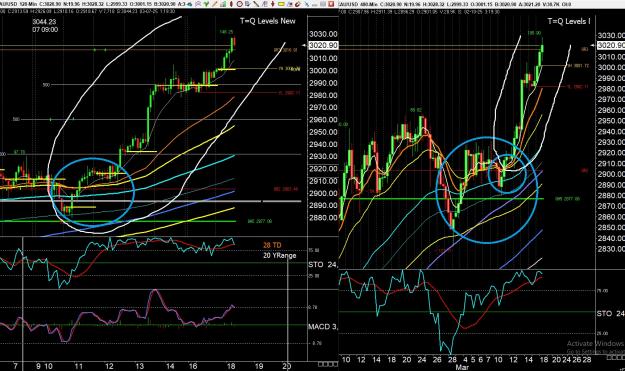
Task: Click date '13' on left chart time axis
Action: [139, 366]
